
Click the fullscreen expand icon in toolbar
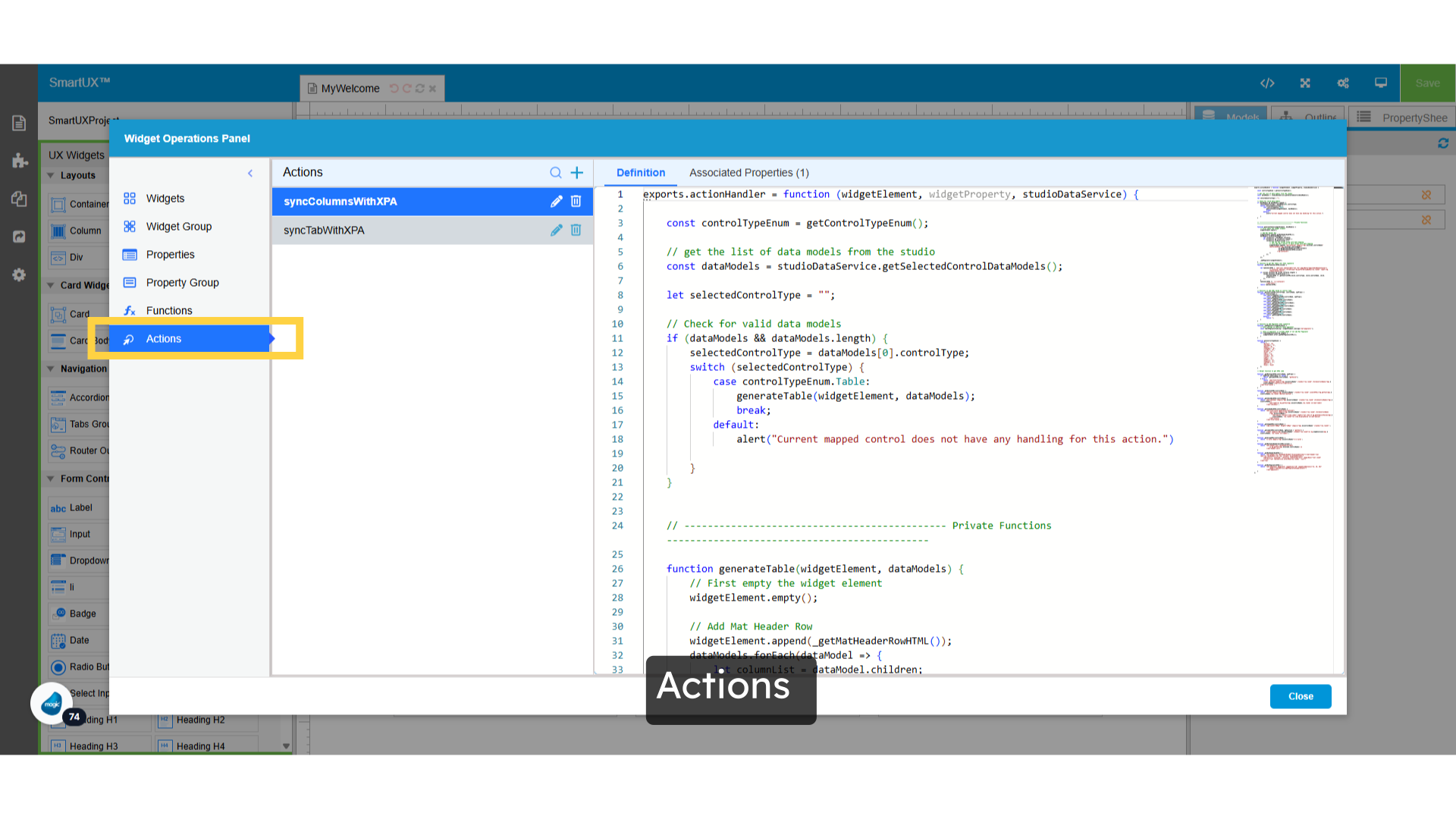pyautogui.click(x=1305, y=83)
